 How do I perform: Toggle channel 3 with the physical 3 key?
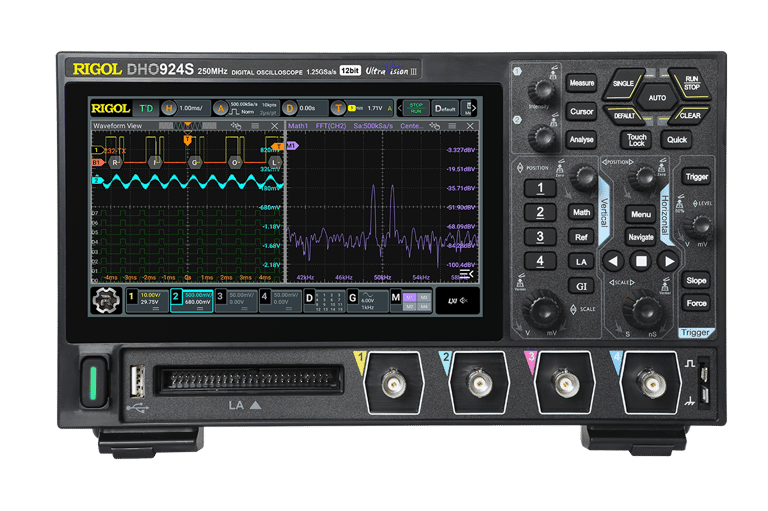(x=540, y=237)
